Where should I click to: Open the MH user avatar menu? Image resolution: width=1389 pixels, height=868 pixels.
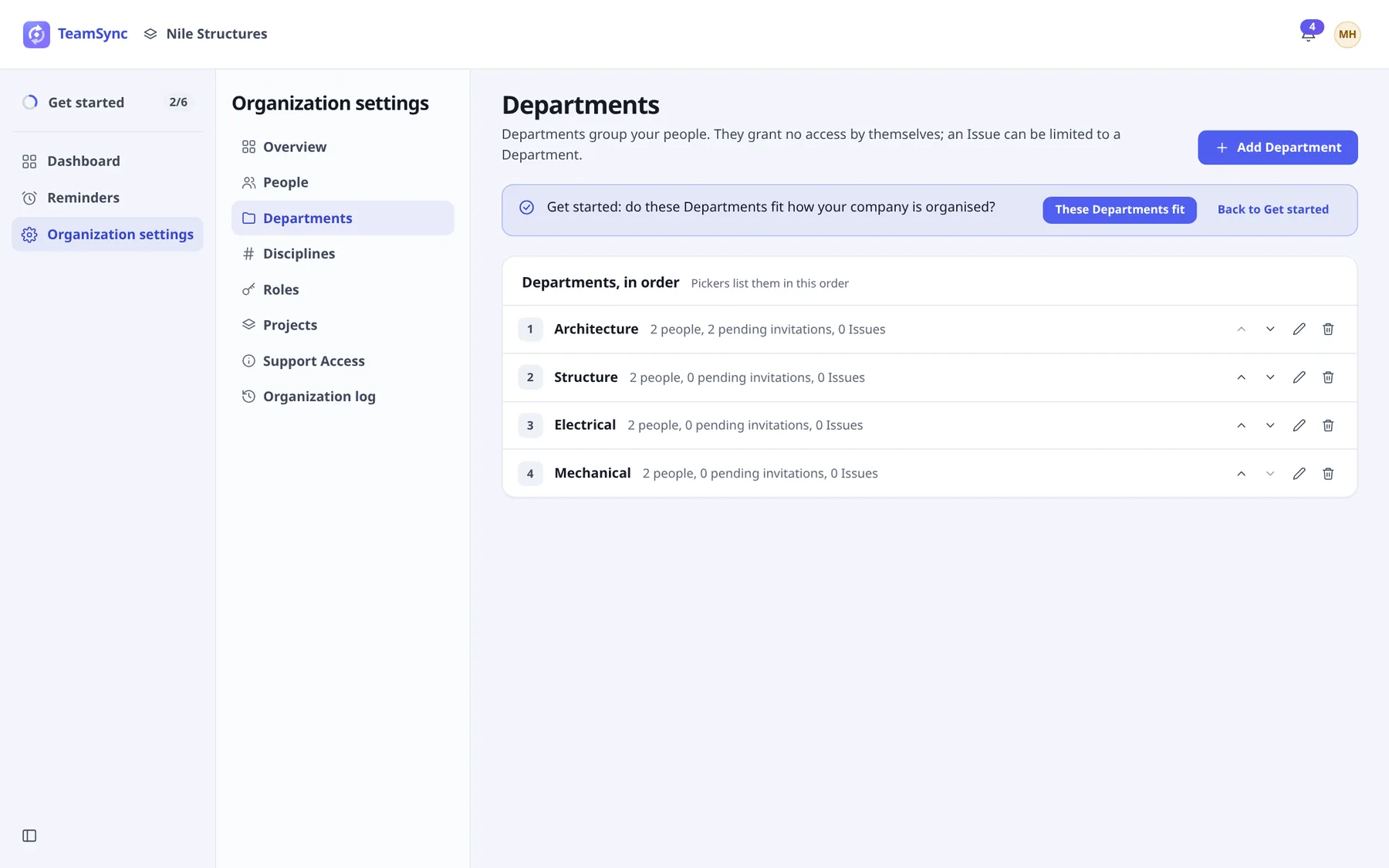(x=1347, y=34)
